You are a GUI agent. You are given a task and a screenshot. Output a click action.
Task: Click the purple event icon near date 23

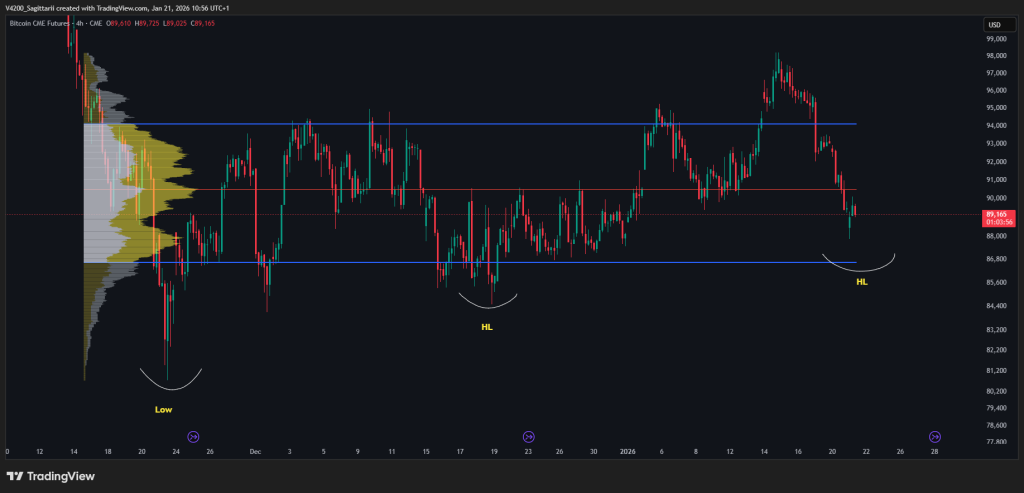[x=528, y=437]
